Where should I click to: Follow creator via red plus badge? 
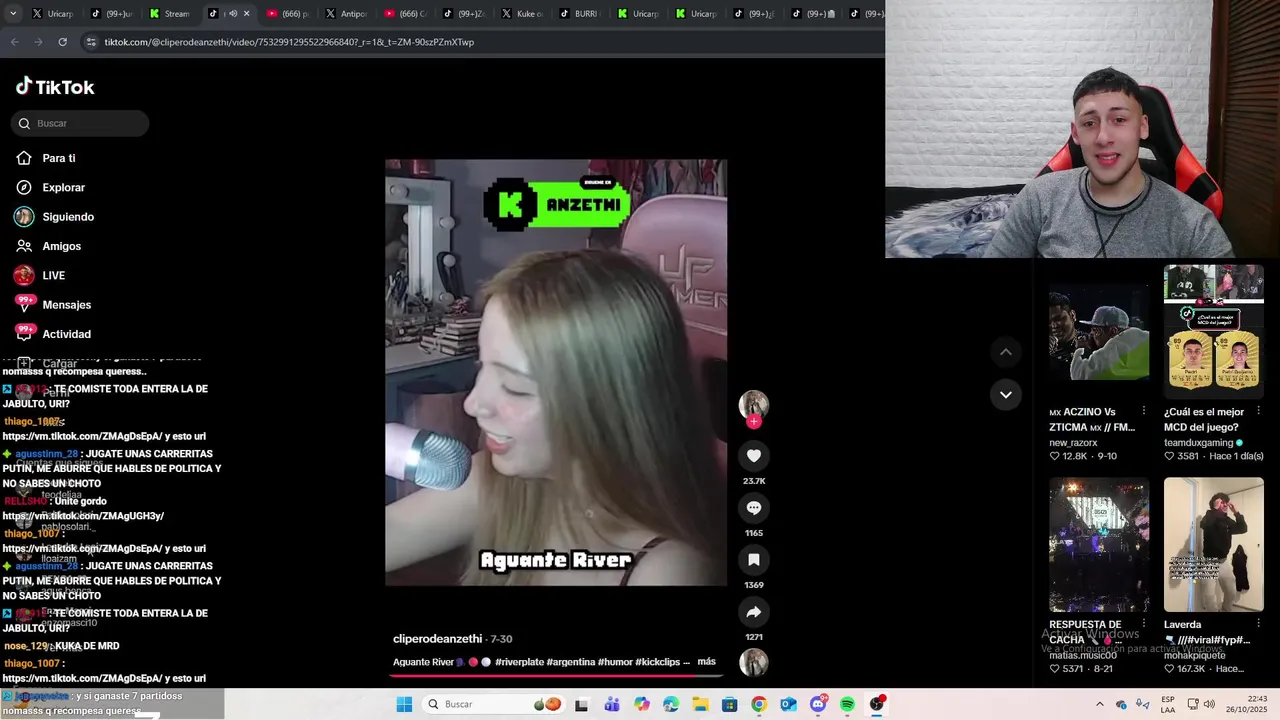754,422
